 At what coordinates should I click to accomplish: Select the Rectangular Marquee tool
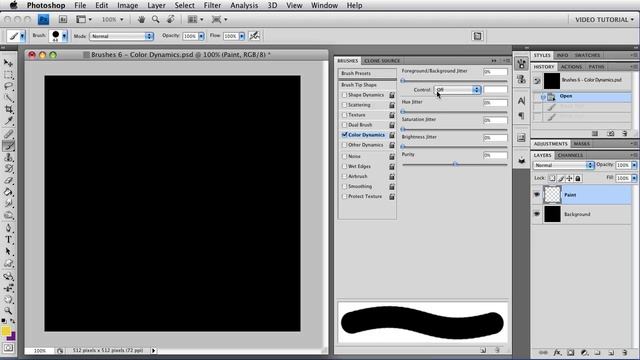[x=8, y=75]
